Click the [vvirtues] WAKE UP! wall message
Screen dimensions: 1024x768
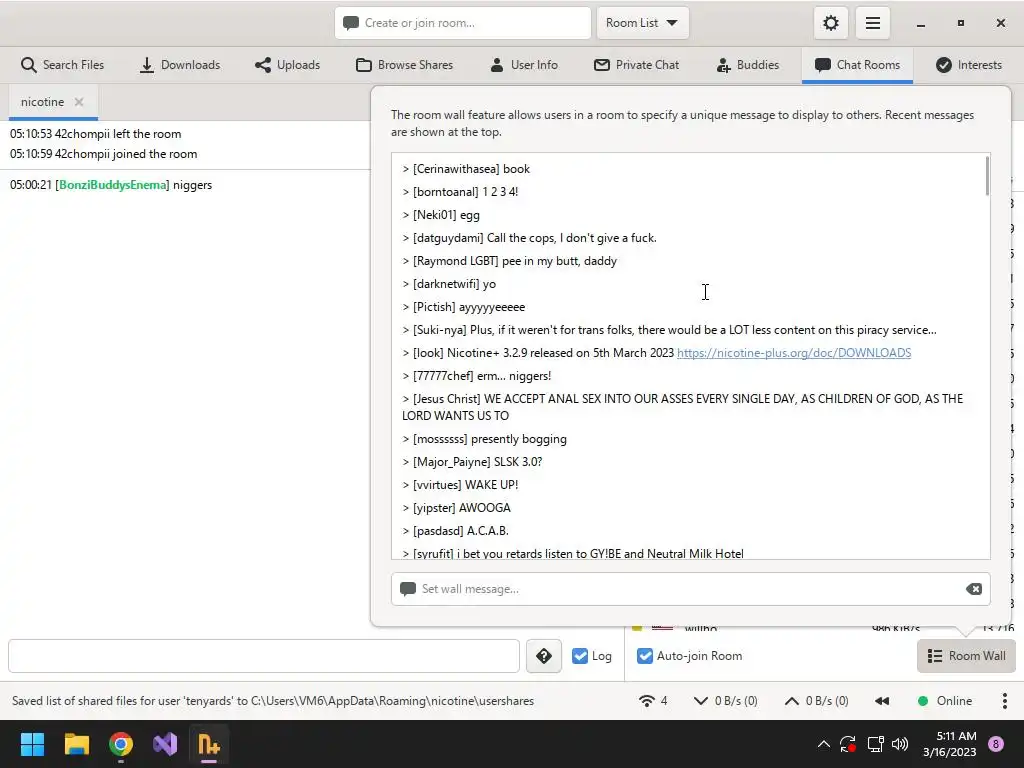tap(460, 485)
